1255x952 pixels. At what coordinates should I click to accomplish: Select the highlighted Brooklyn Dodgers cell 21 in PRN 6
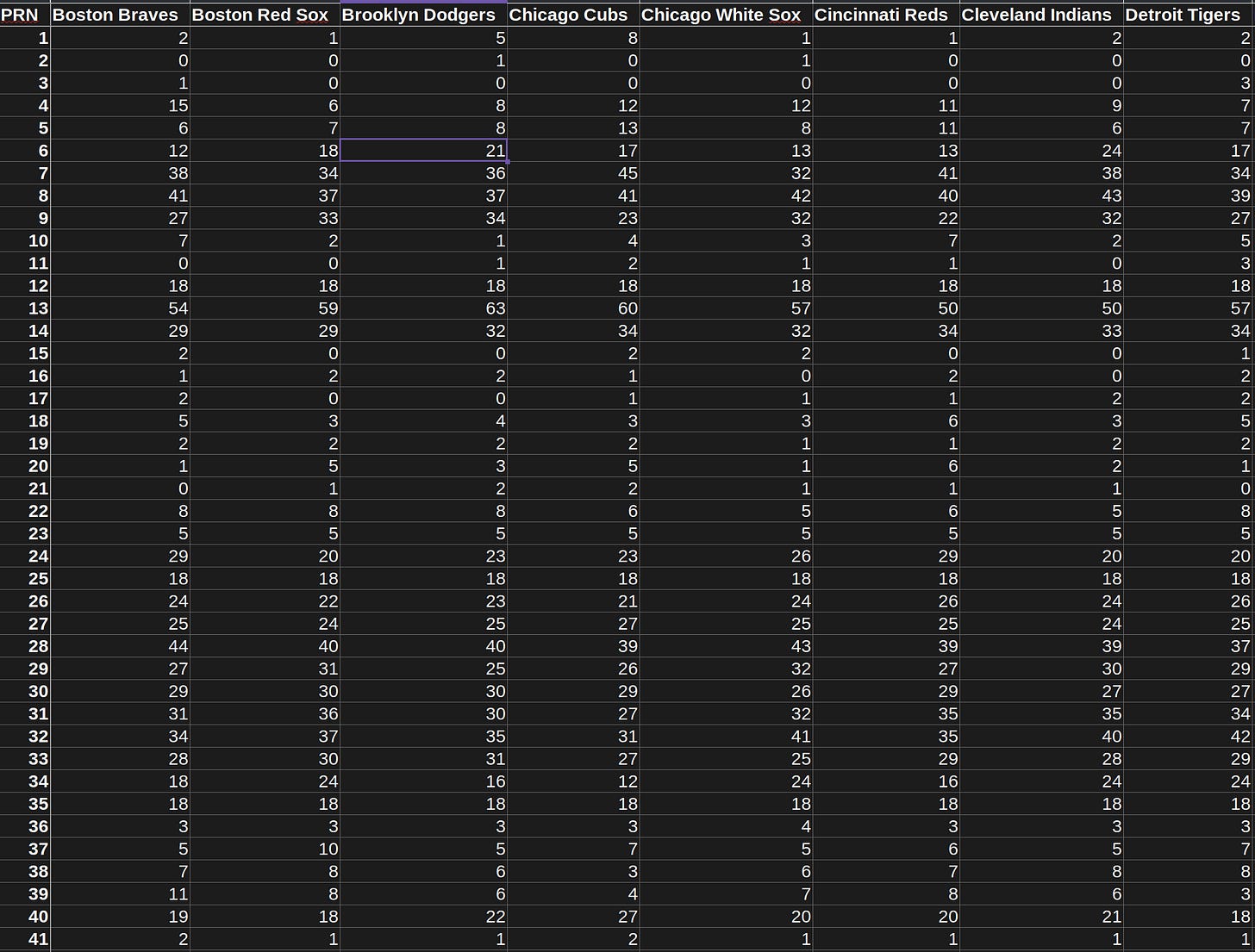(x=423, y=150)
